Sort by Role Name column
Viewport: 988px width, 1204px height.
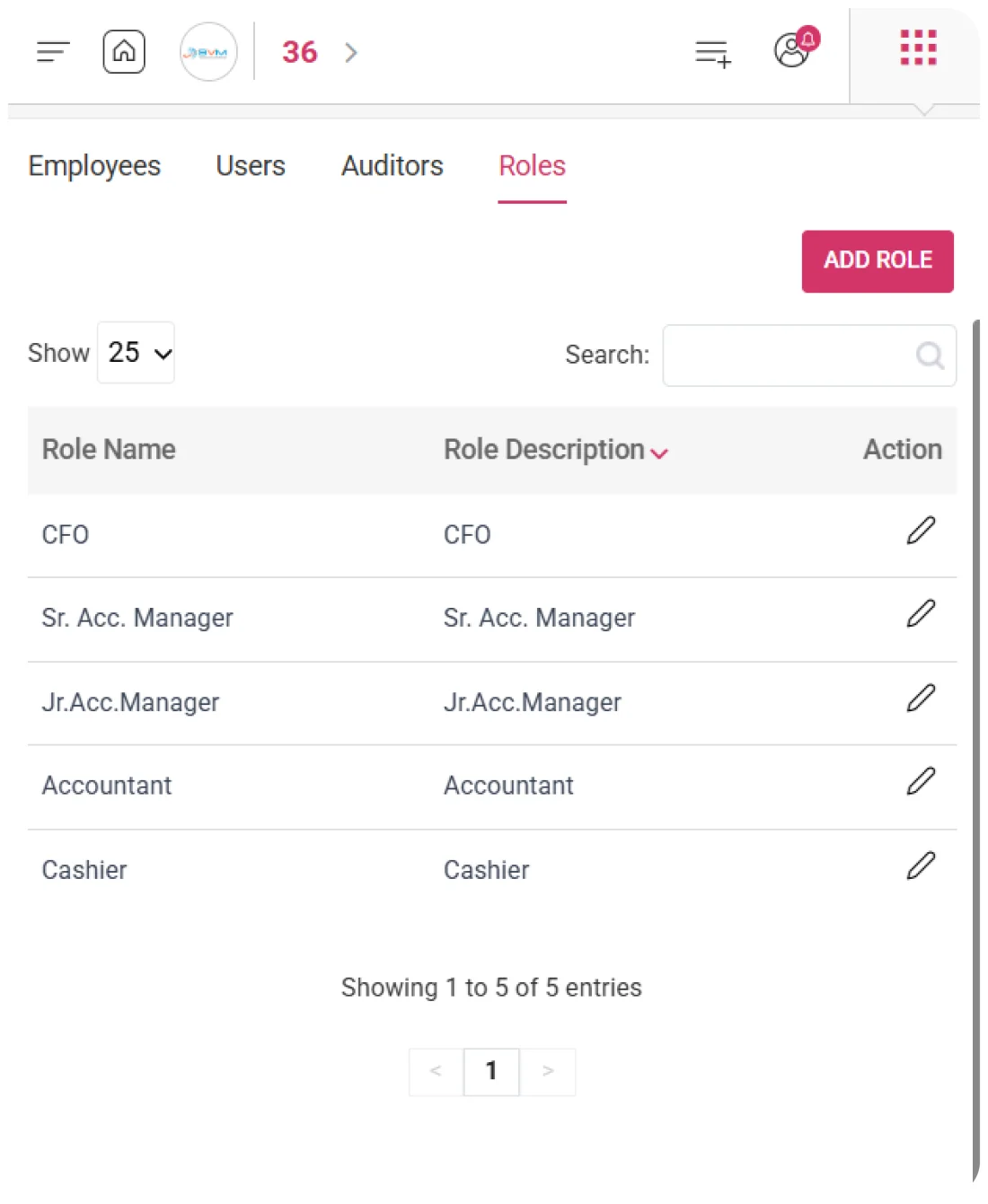109,450
